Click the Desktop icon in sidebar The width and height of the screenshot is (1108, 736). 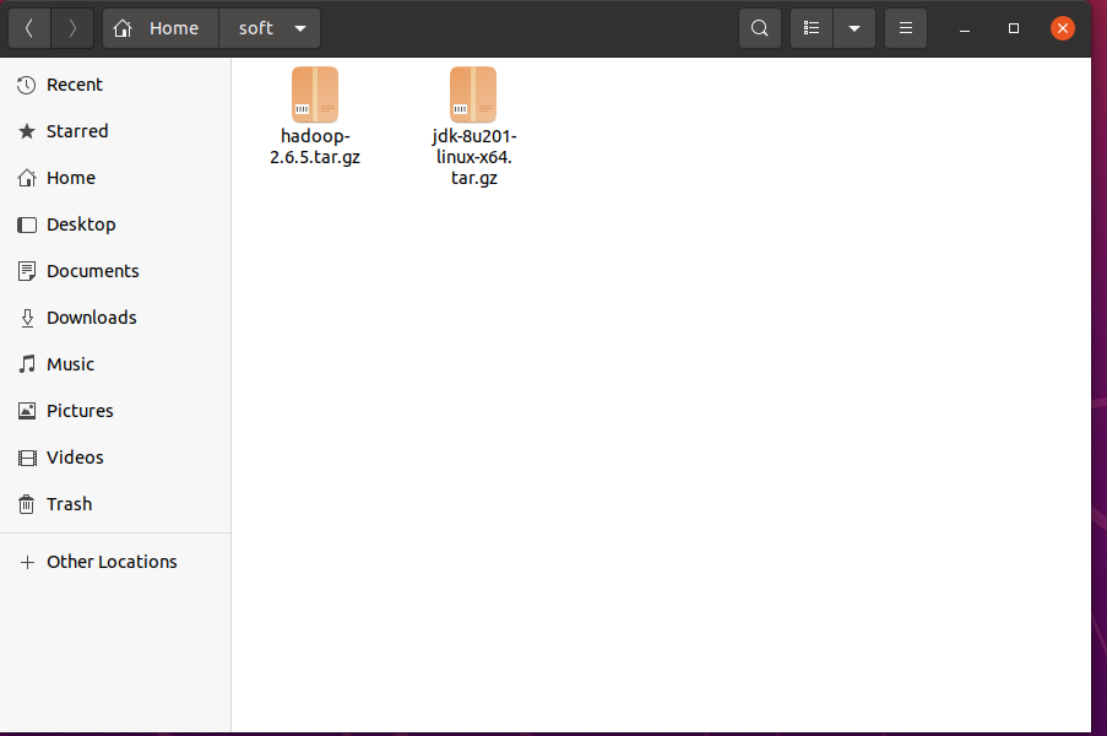tap(27, 225)
